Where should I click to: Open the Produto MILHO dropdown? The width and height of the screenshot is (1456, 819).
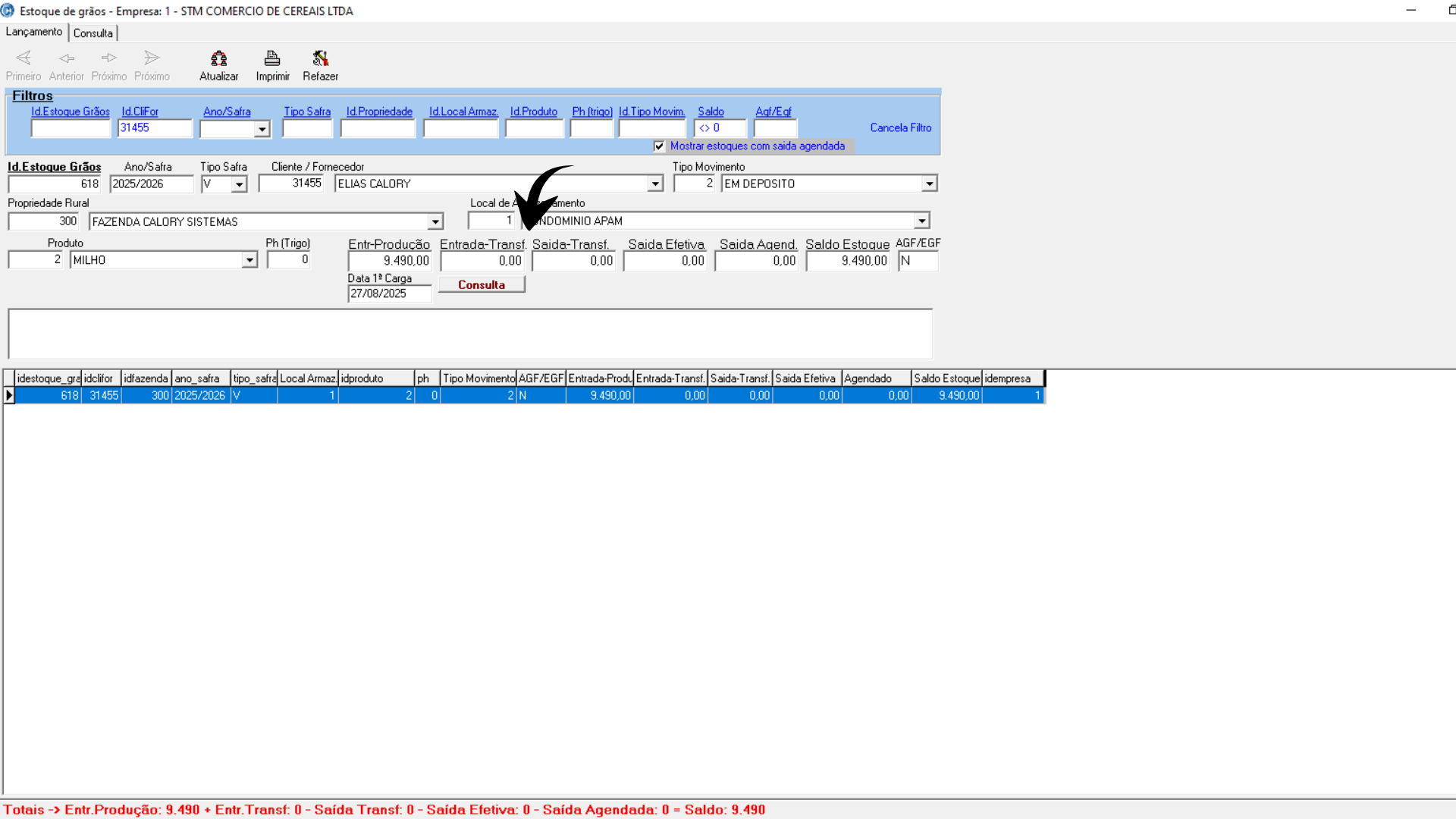tap(249, 260)
